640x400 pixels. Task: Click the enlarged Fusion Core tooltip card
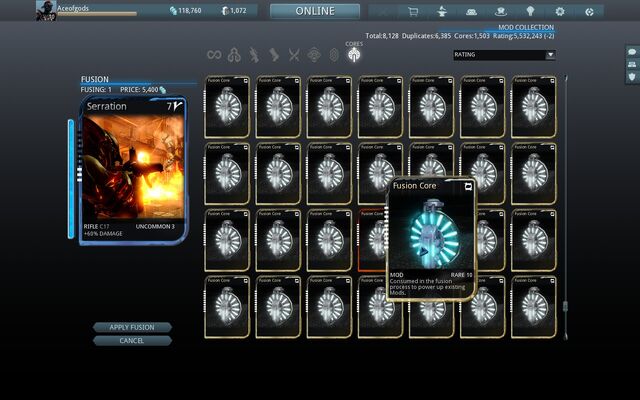(431, 239)
